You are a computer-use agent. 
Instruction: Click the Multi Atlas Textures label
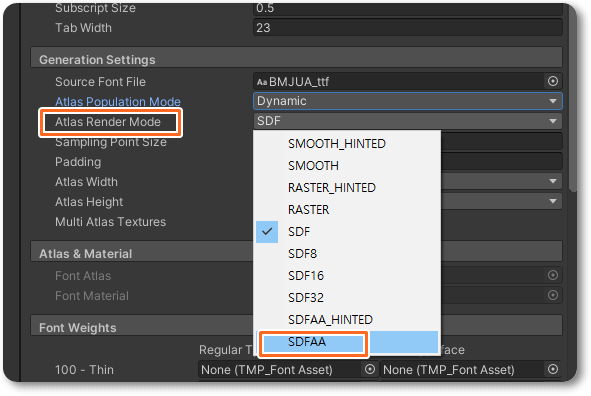click(x=110, y=222)
